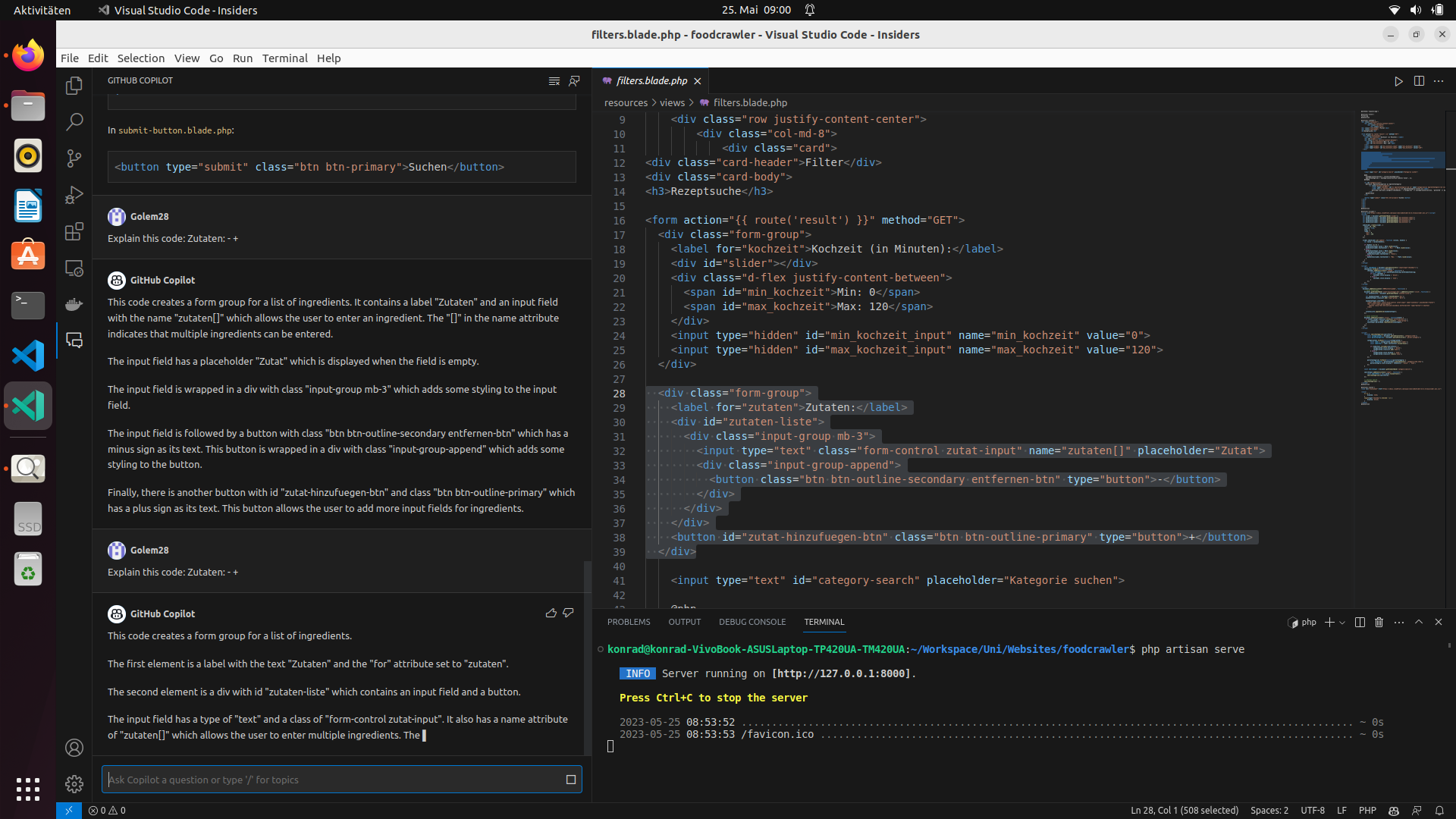Give thumbs up on the Copilot response
The height and width of the screenshot is (819, 1456).
point(551,613)
